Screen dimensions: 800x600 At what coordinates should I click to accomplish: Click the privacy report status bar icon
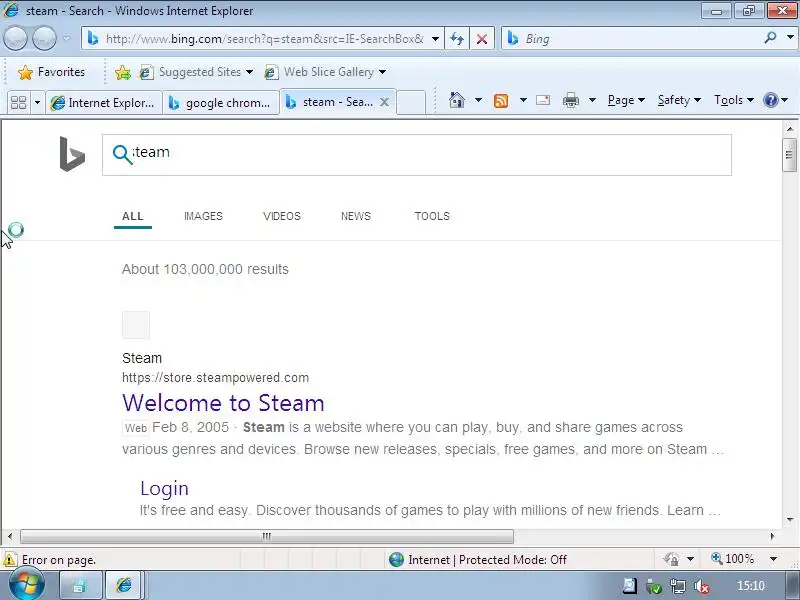671,560
